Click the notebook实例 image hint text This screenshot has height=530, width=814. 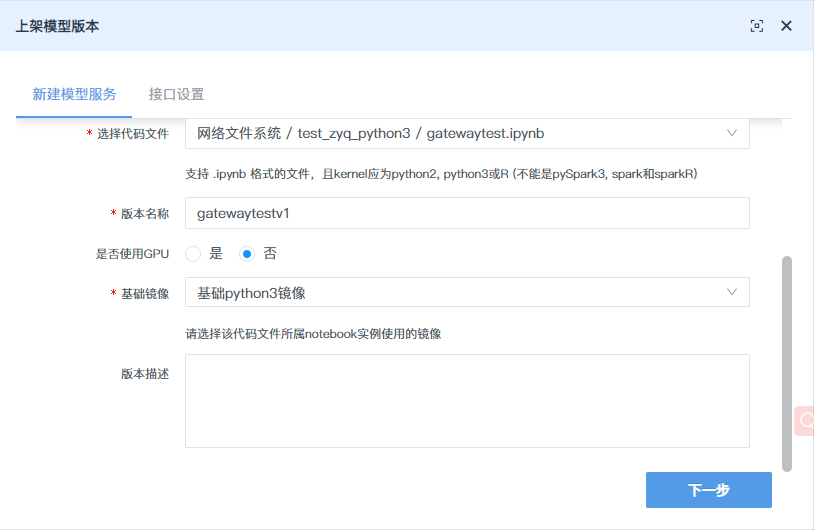[313, 334]
